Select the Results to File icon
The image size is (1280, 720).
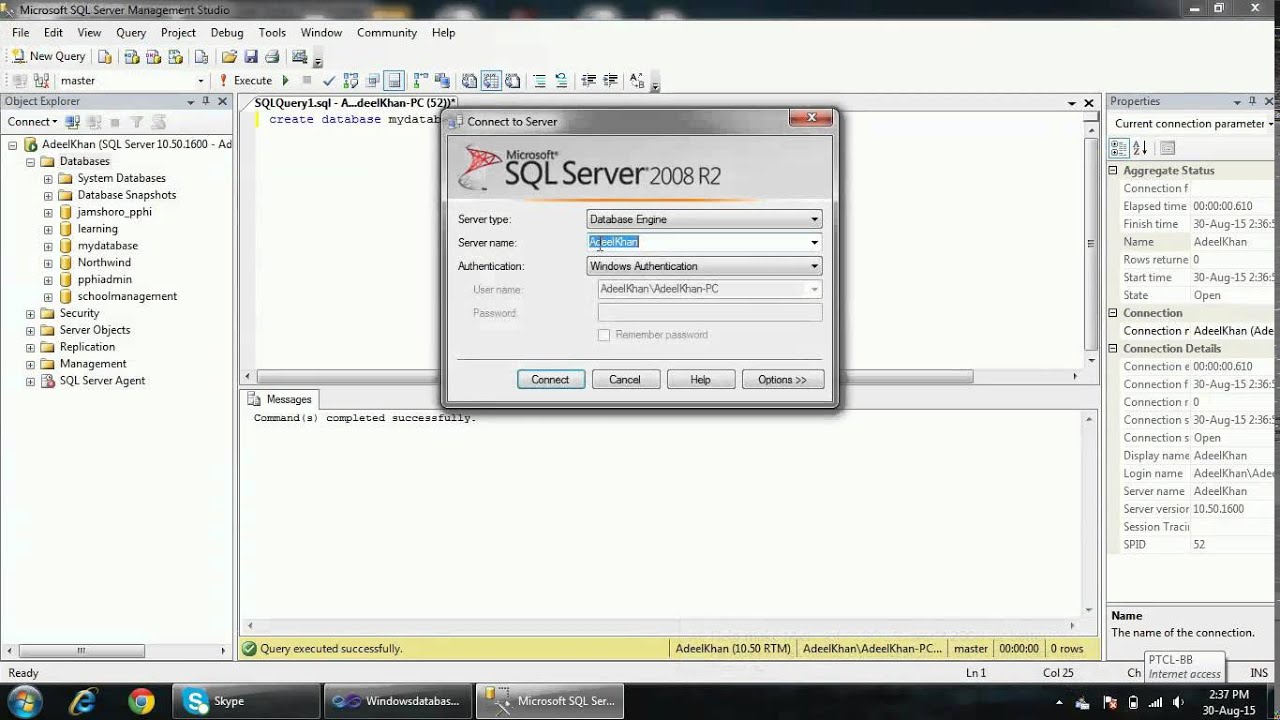tap(513, 80)
